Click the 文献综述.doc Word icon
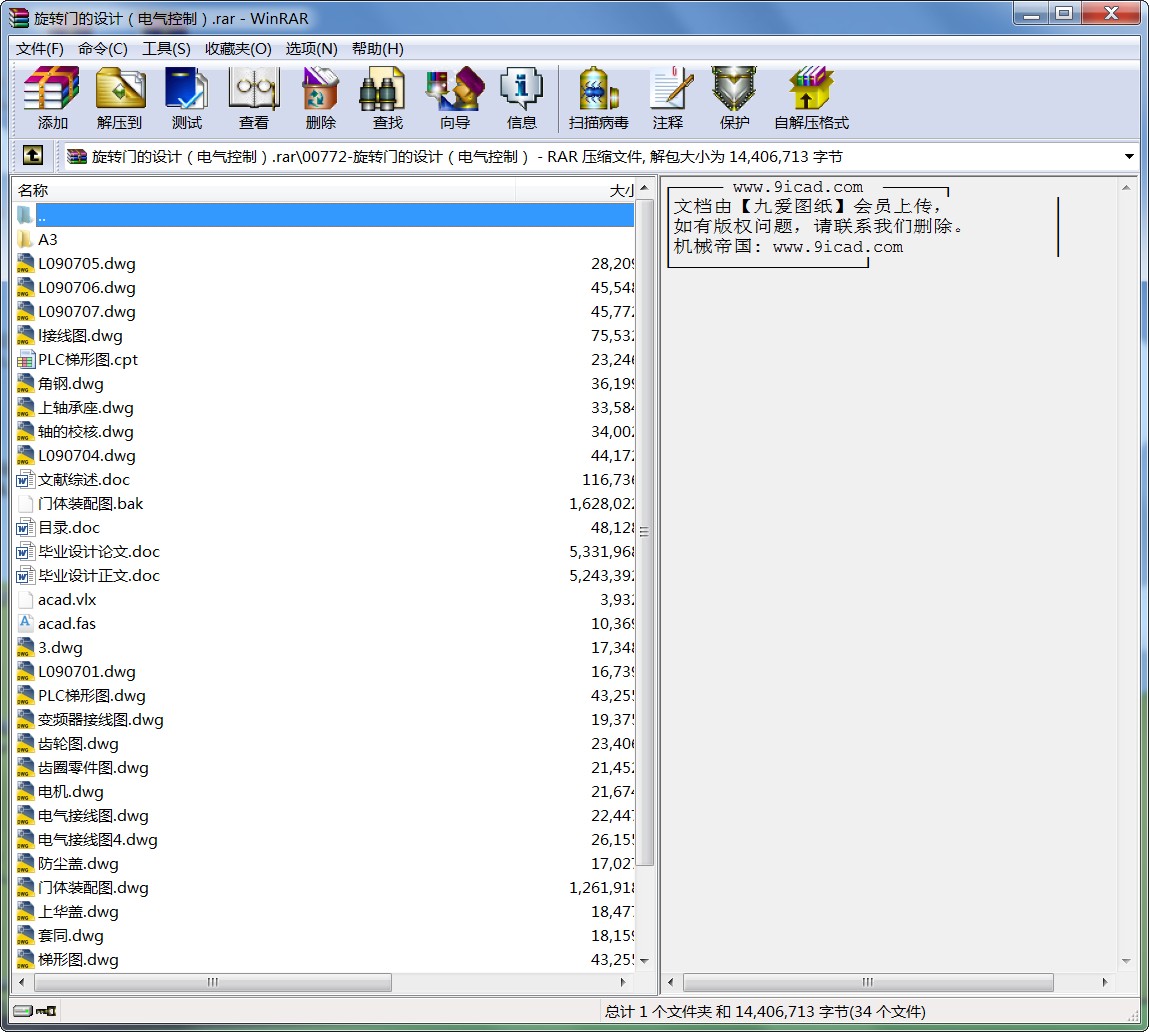This screenshot has height=1032, width=1149. [x=25, y=480]
